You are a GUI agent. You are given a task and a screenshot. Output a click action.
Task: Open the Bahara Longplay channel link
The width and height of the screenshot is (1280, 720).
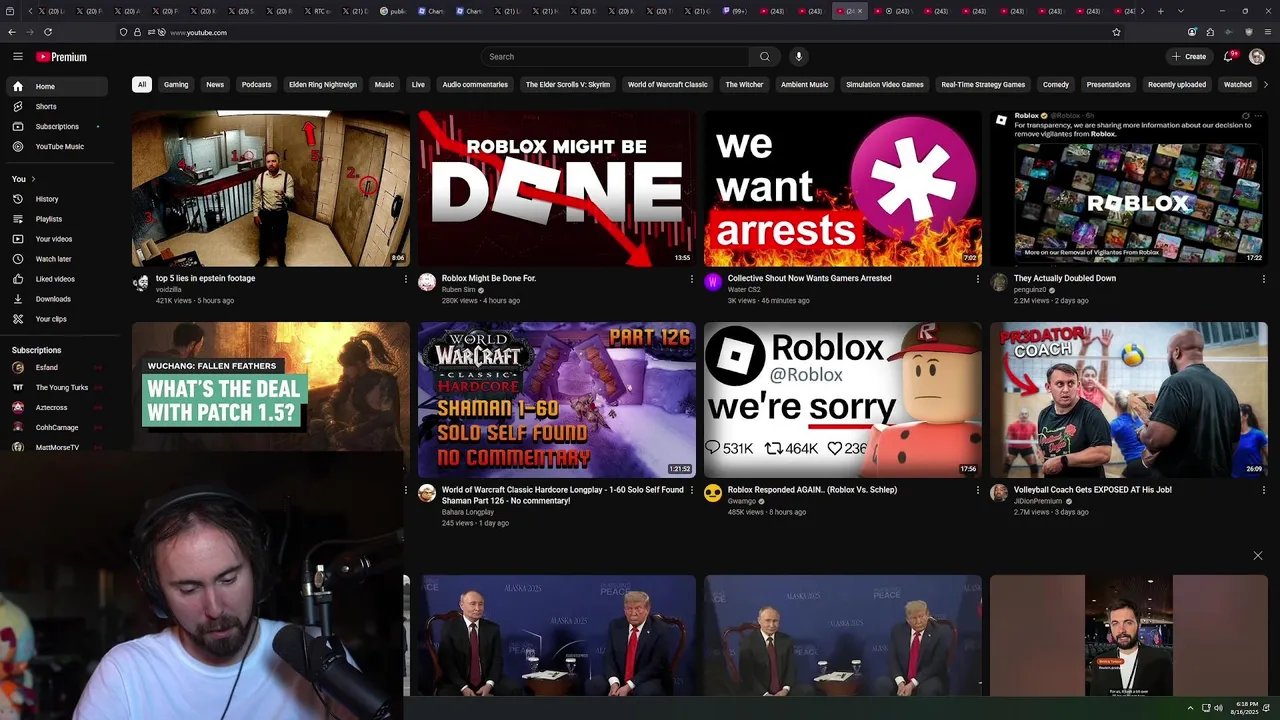(x=468, y=512)
